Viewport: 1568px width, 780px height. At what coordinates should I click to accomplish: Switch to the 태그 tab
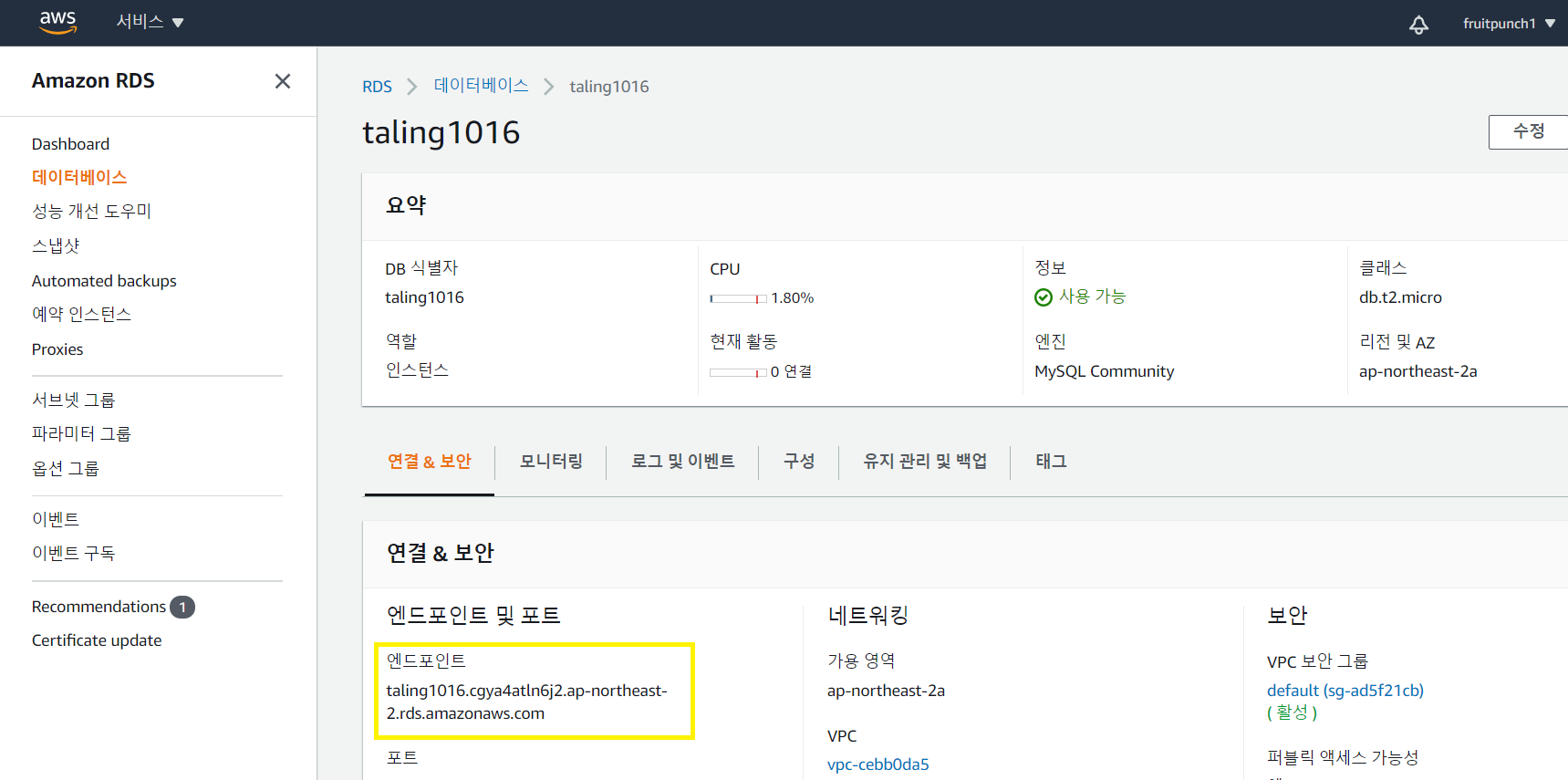click(x=1051, y=462)
